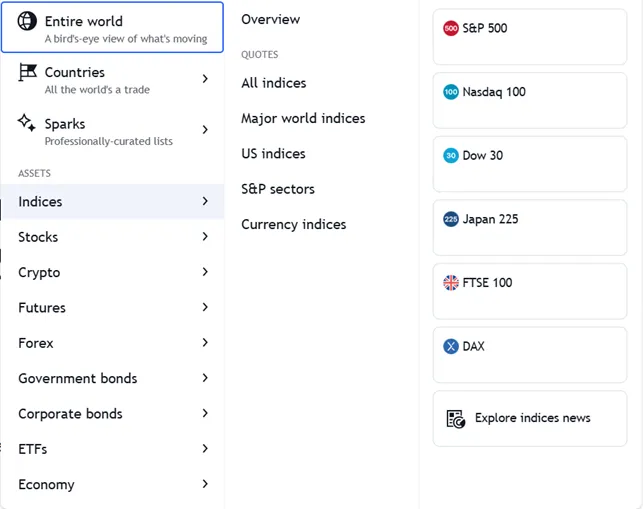Click the Nasdaq 100 teal badge icon
643x509 pixels.
[x=450, y=92]
